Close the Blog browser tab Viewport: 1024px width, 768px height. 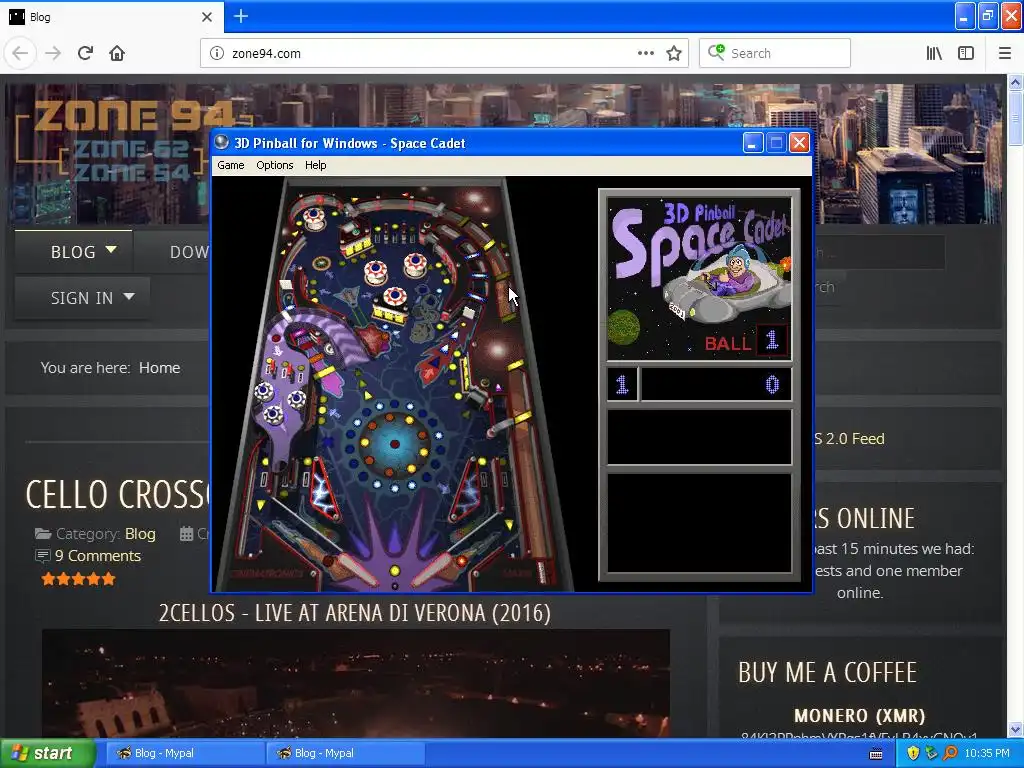click(x=206, y=17)
